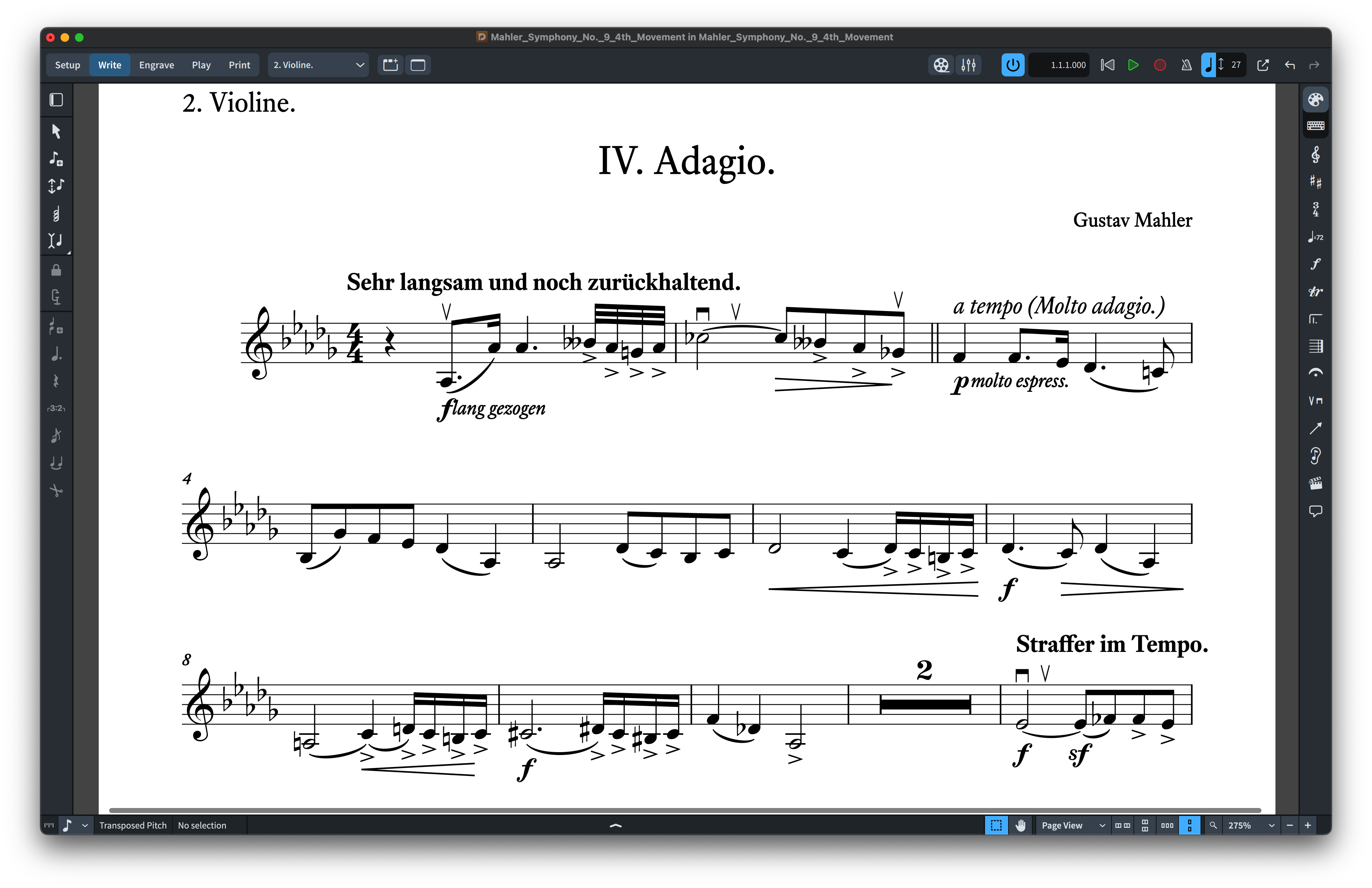Select the hand grab tool

pyautogui.click(x=1020, y=825)
